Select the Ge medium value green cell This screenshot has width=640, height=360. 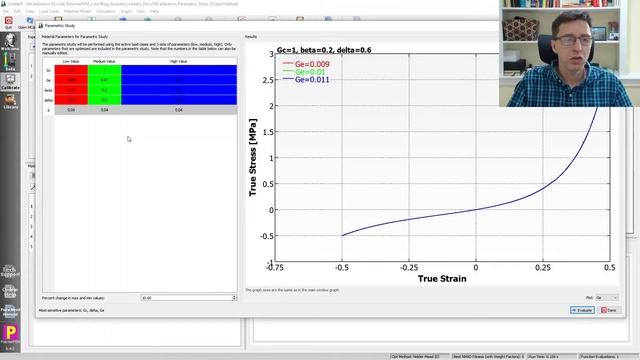104,80
